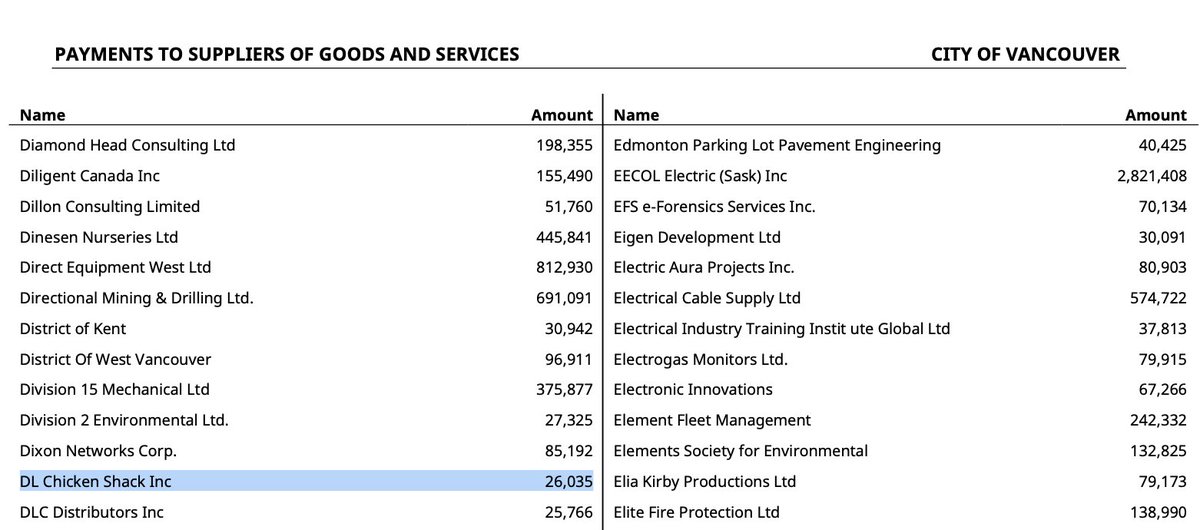
Task: Select 'Dinesen Nurseries Ltd' name
Action: coord(98,237)
